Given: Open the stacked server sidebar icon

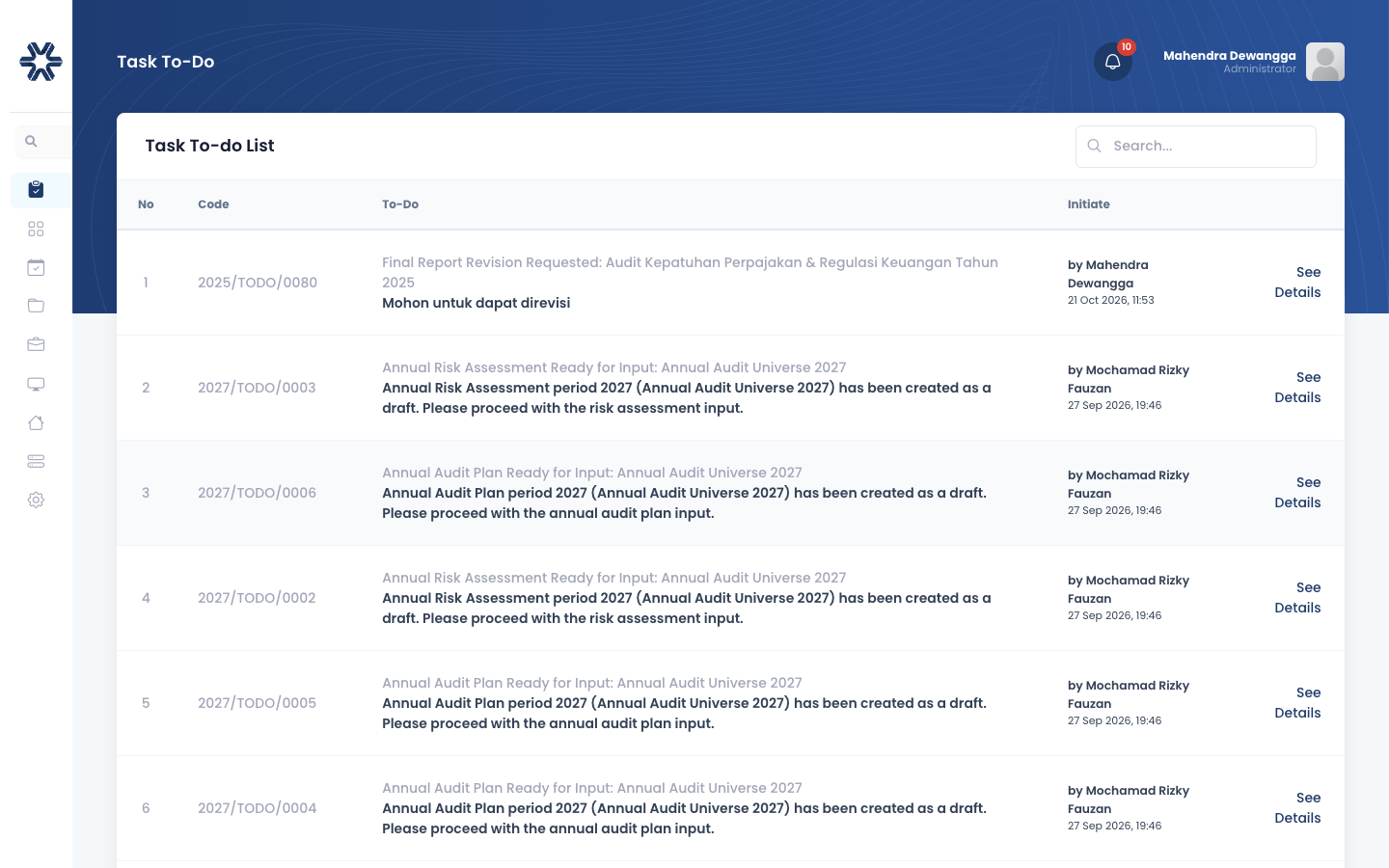Looking at the screenshot, I should [36, 461].
